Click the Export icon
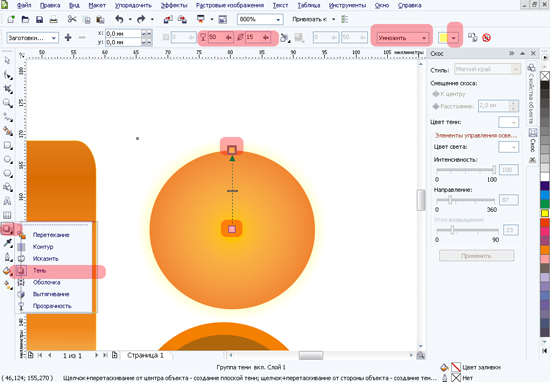The height and width of the screenshot is (382, 550). click(182, 19)
